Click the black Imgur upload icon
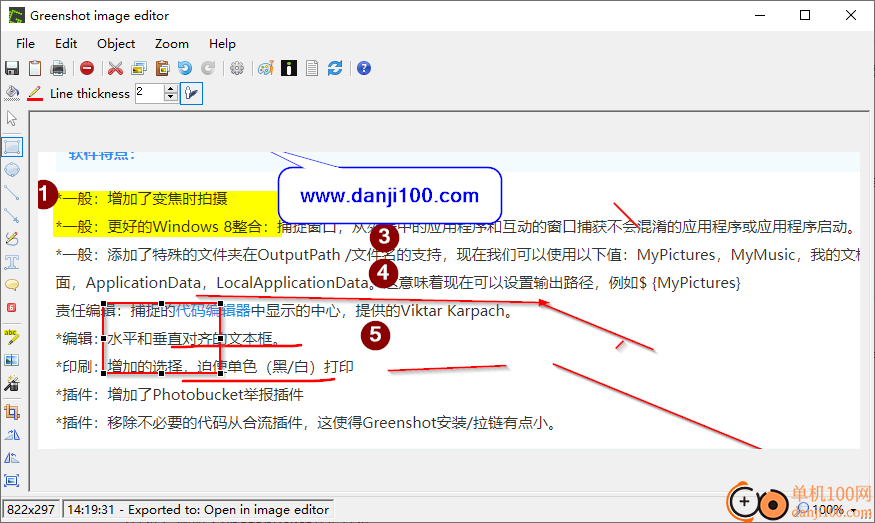This screenshot has width=875, height=523. [x=289, y=68]
